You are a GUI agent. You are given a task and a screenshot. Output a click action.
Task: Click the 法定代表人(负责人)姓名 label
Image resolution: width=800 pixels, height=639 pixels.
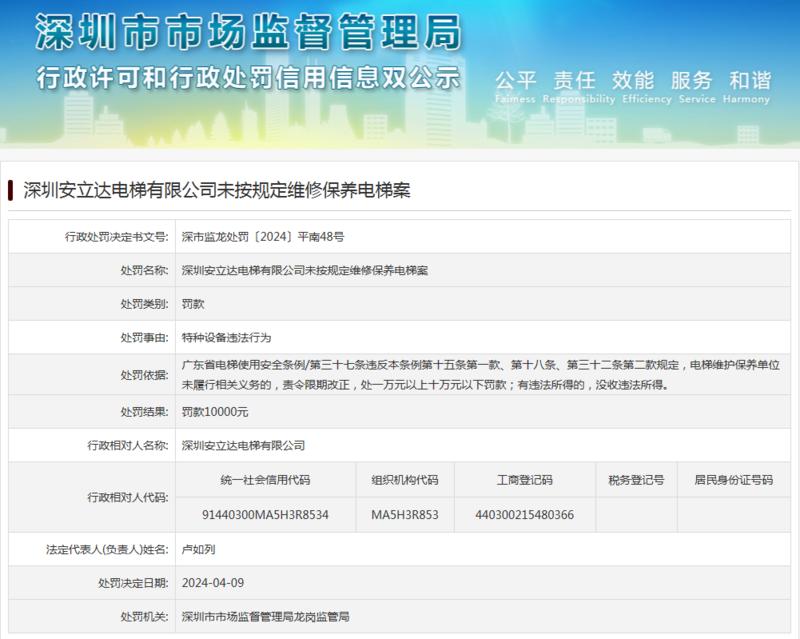click(107, 549)
